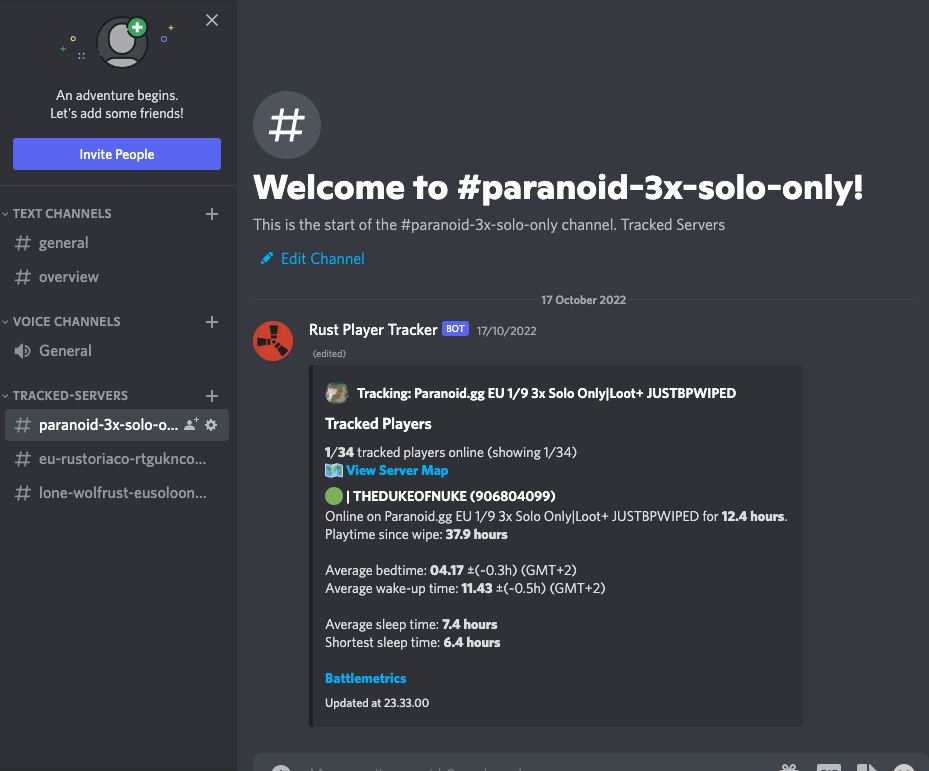Click the Shortest sleep time line
929x771 pixels.
tap(412, 642)
